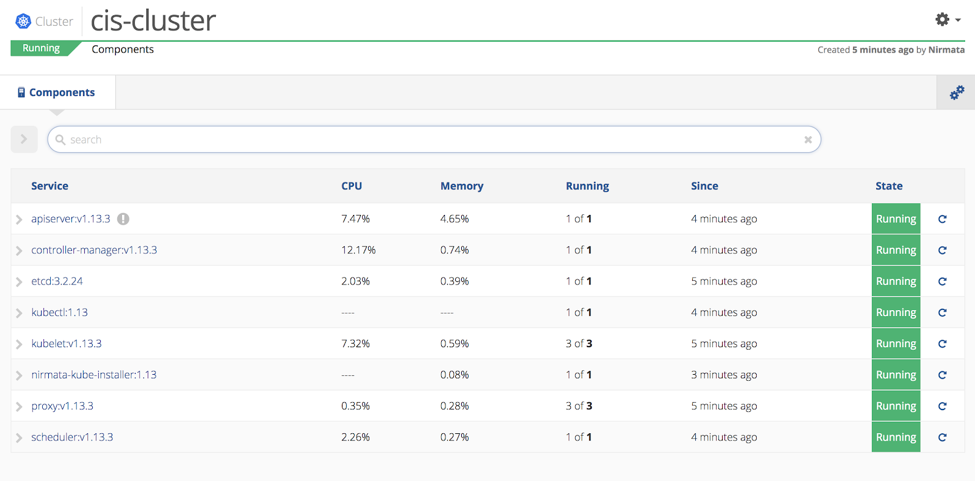
Task: Click the warning icon next to apiserver
Action: [x=123, y=219]
